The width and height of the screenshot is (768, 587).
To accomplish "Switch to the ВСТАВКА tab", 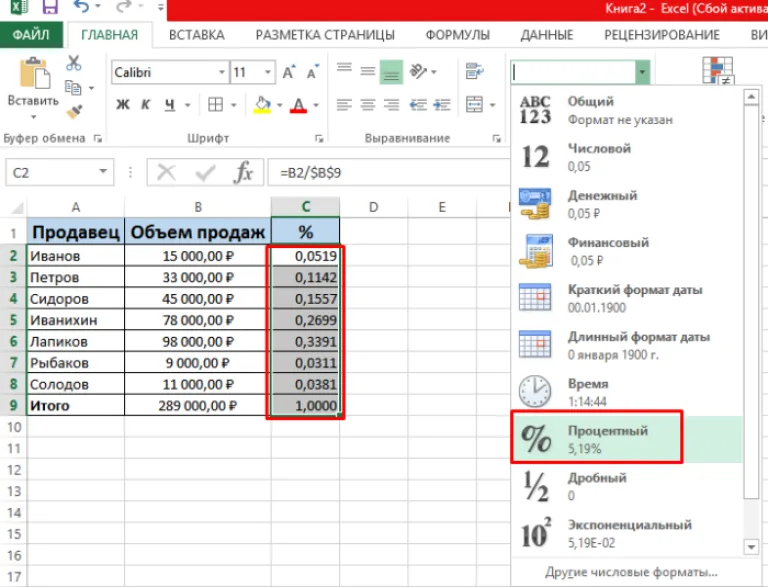I will click(196, 35).
